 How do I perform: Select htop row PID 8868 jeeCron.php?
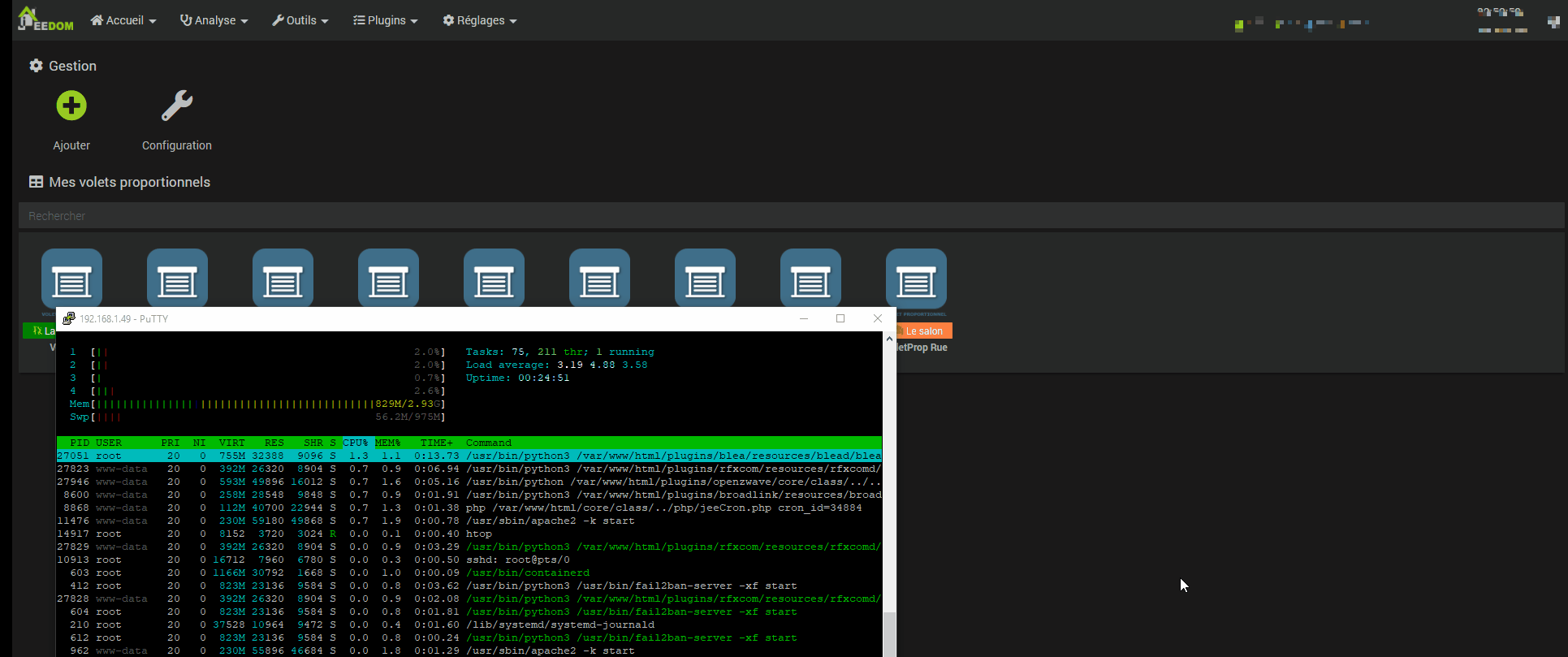click(469, 508)
